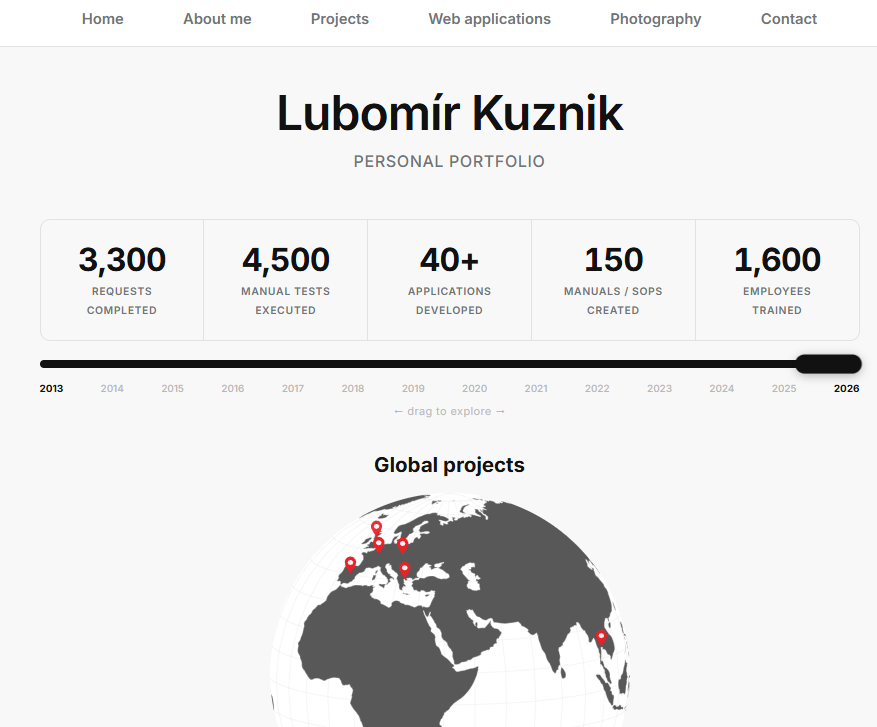Screen dimensions: 877x727
Task: Click the 3,300 Requests Completed stat
Action: [x=122, y=280]
